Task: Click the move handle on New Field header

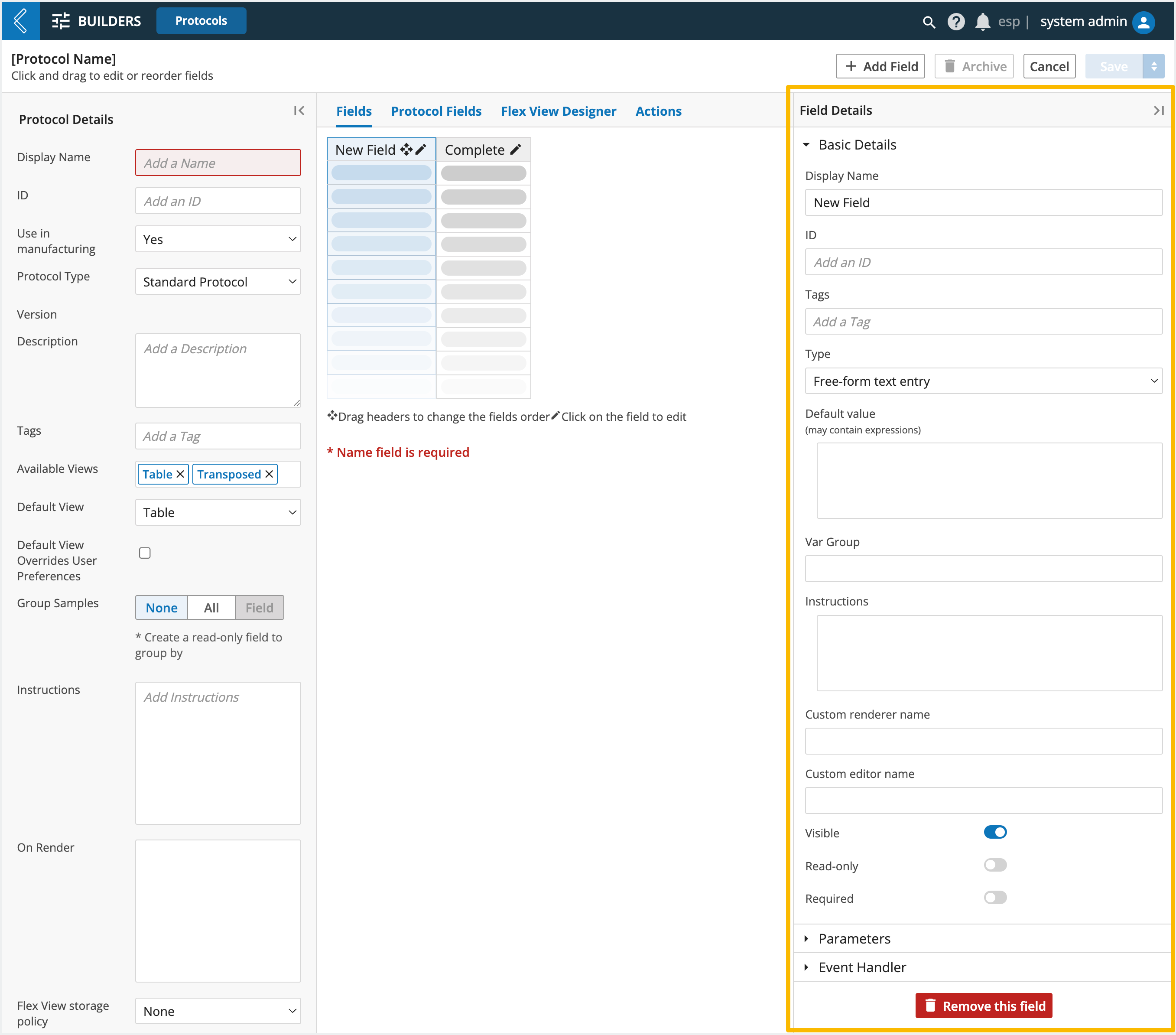Action: point(406,150)
